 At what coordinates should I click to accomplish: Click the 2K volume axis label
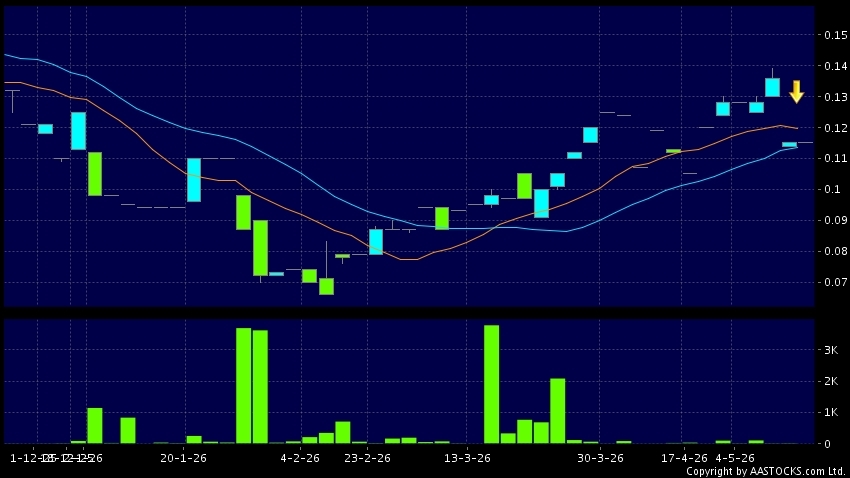pyautogui.click(x=830, y=382)
